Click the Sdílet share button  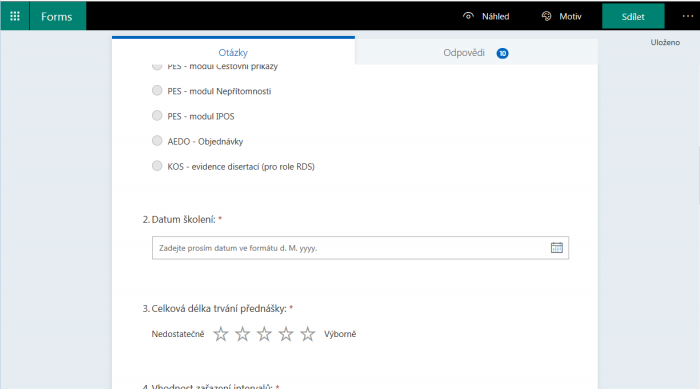point(633,17)
